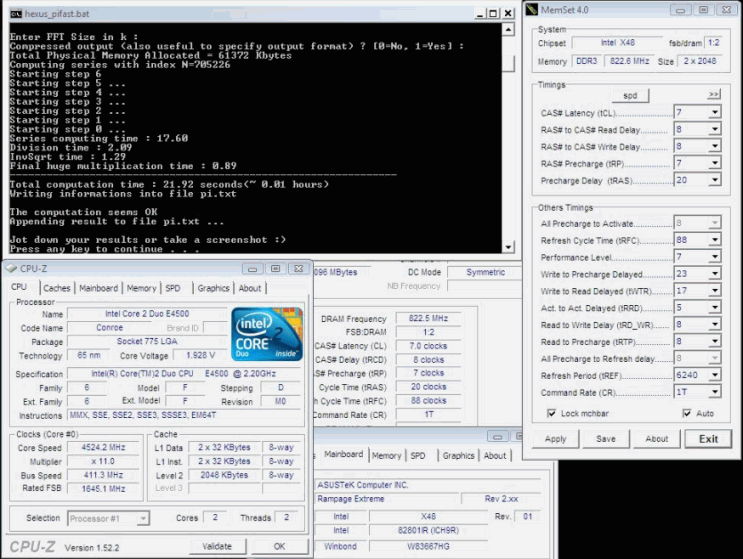The height and width of the screenshot is (559, 743).
Task: Click the Core Speed value 4524.2 MHz
Action: (103, 447)
